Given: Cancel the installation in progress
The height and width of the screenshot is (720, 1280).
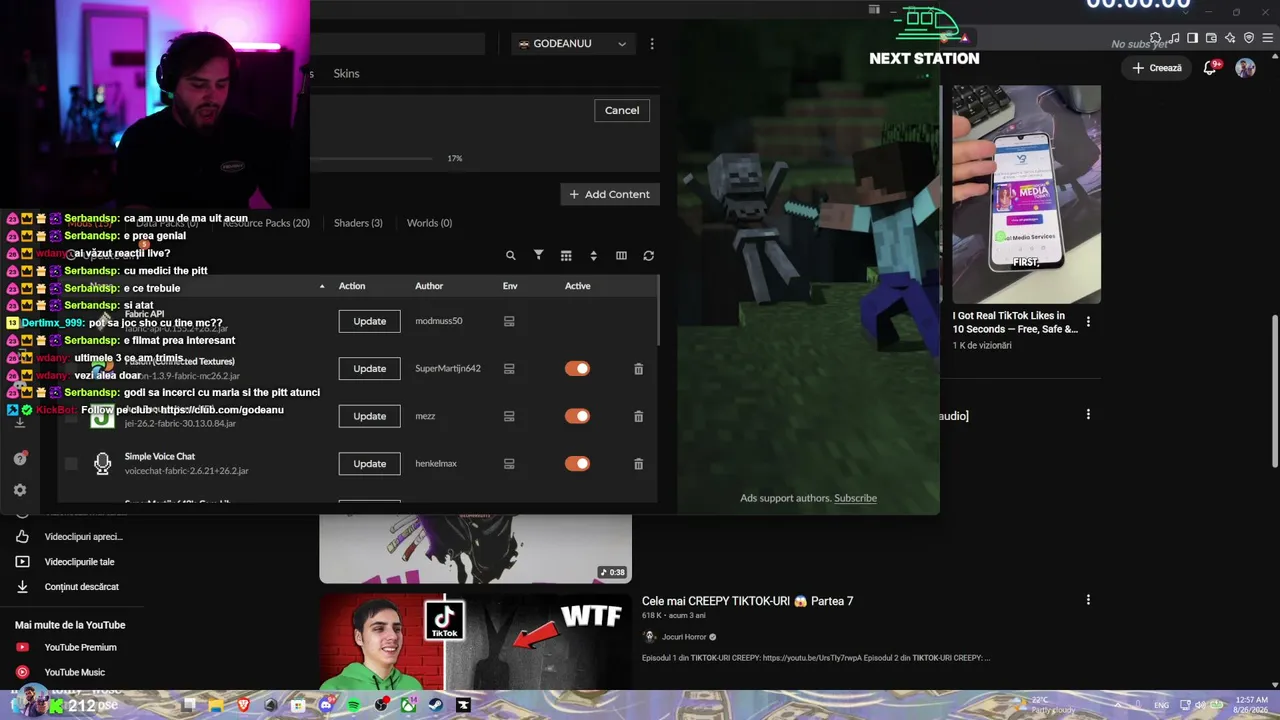Looking at the screenshot, I should (x=622, y=110).
